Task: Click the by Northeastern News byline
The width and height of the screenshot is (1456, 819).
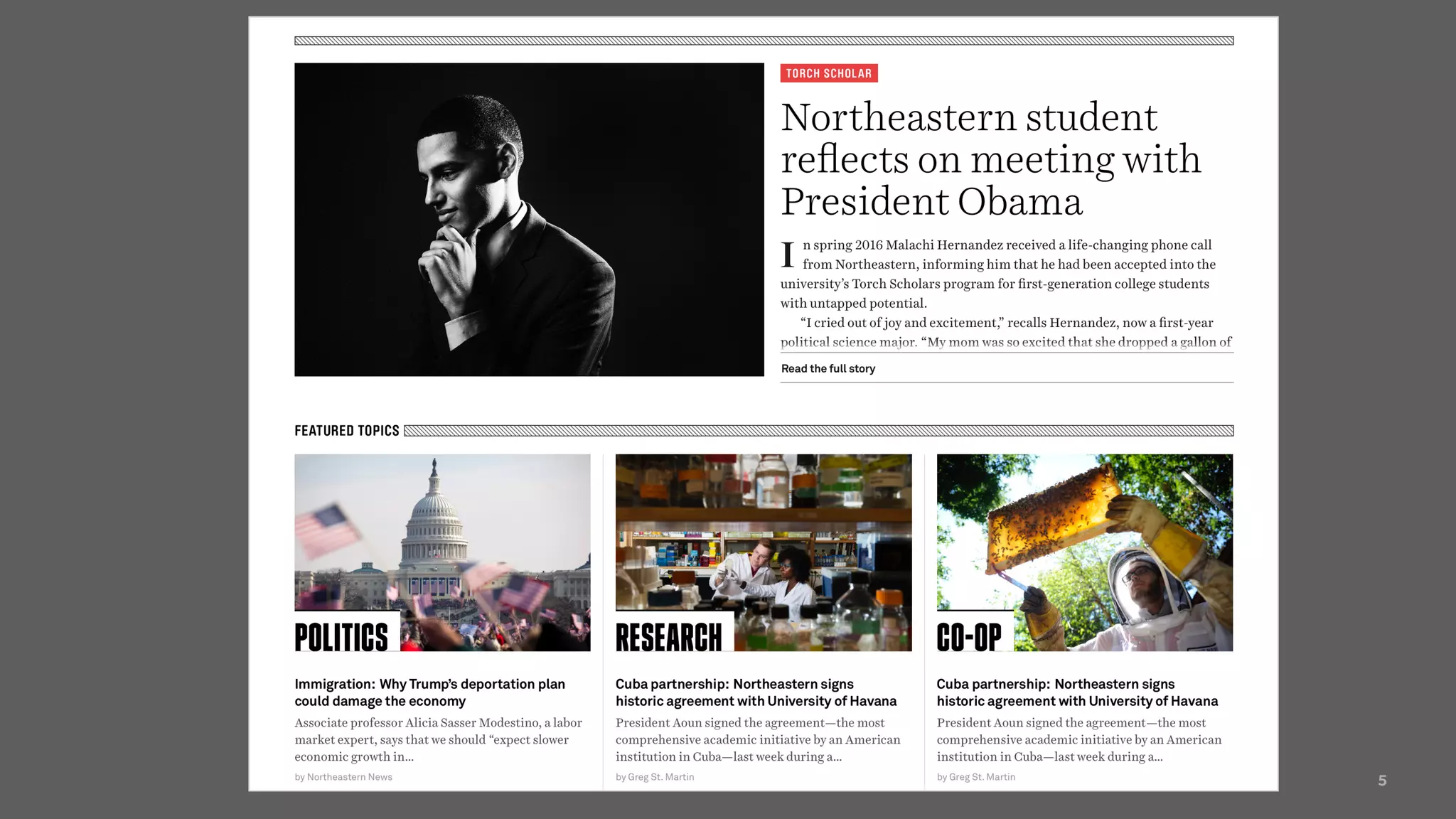Action: (x=343, y=777)
